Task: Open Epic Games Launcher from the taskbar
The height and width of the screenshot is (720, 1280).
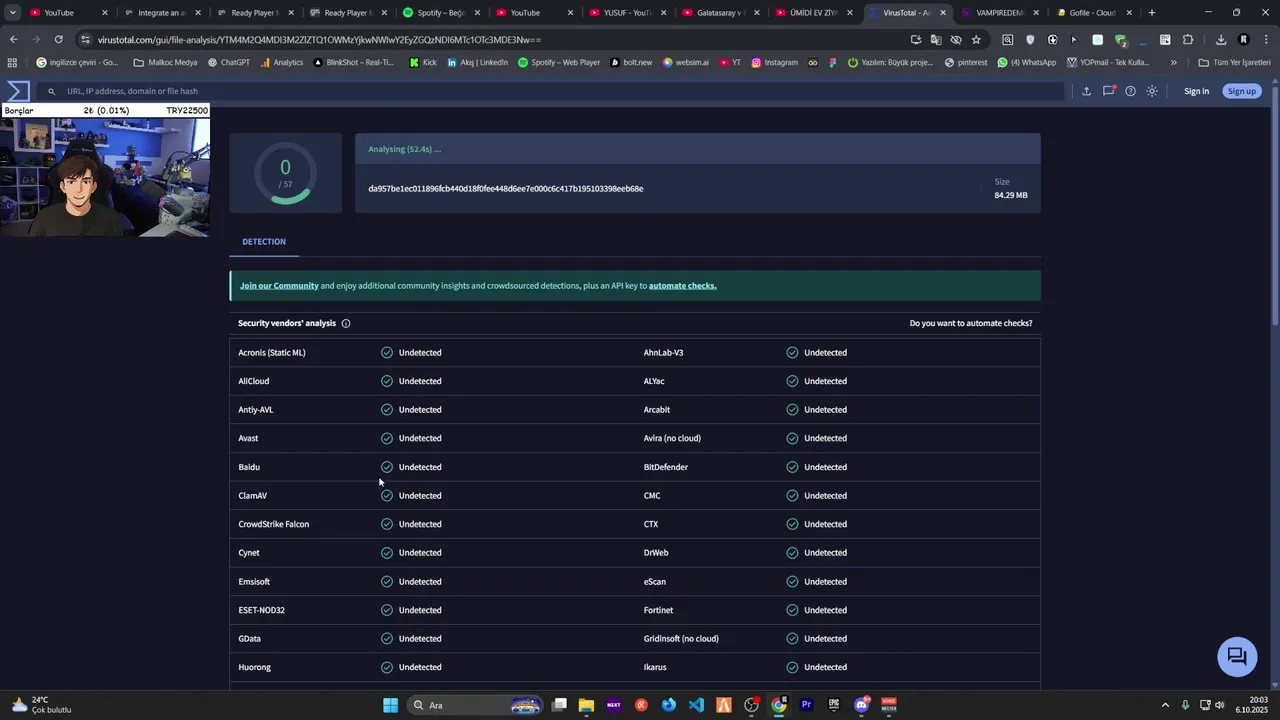Action: 834,705
